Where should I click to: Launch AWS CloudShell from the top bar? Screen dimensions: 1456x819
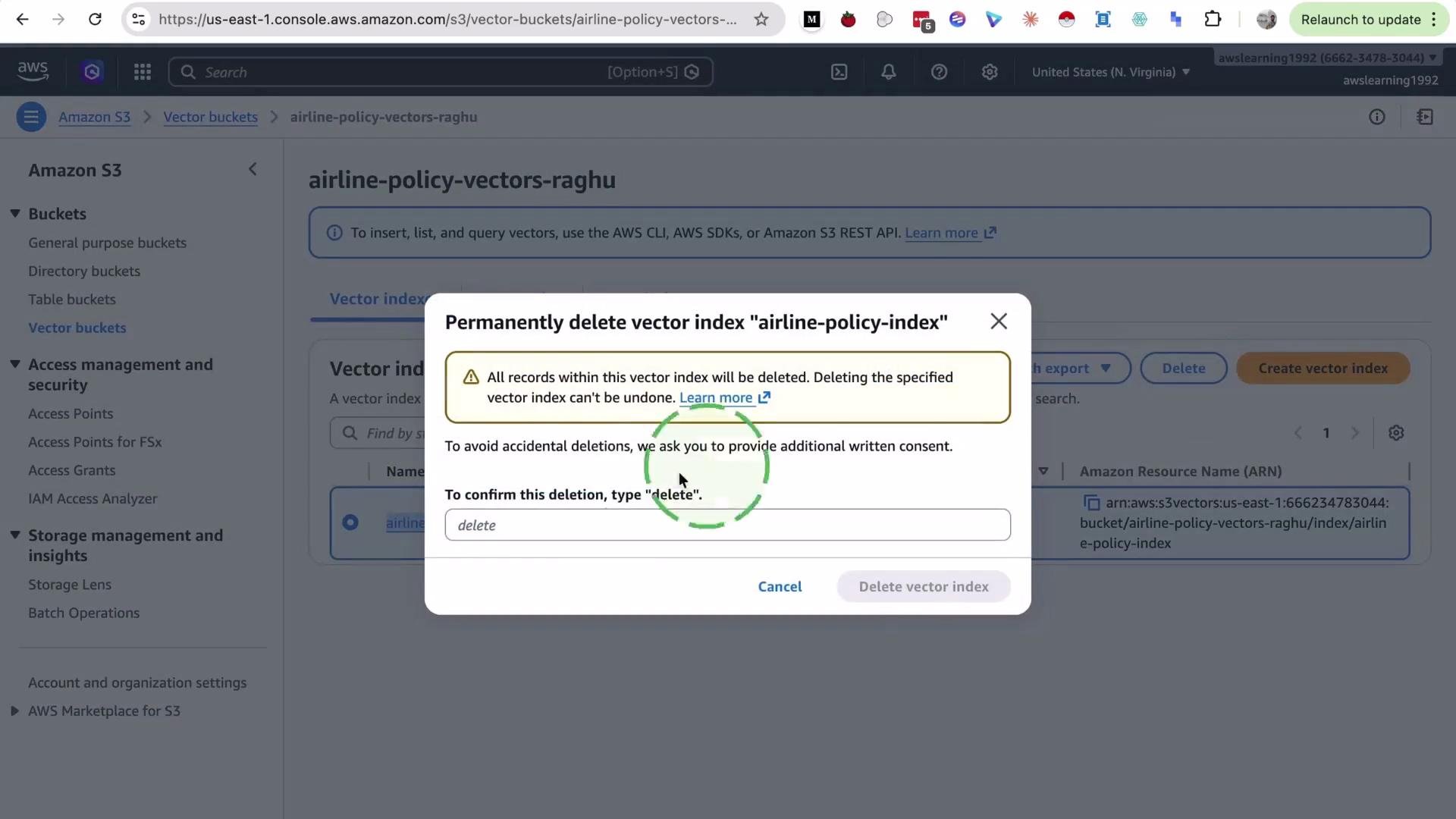pyautogui.click(x=839, y=72)
